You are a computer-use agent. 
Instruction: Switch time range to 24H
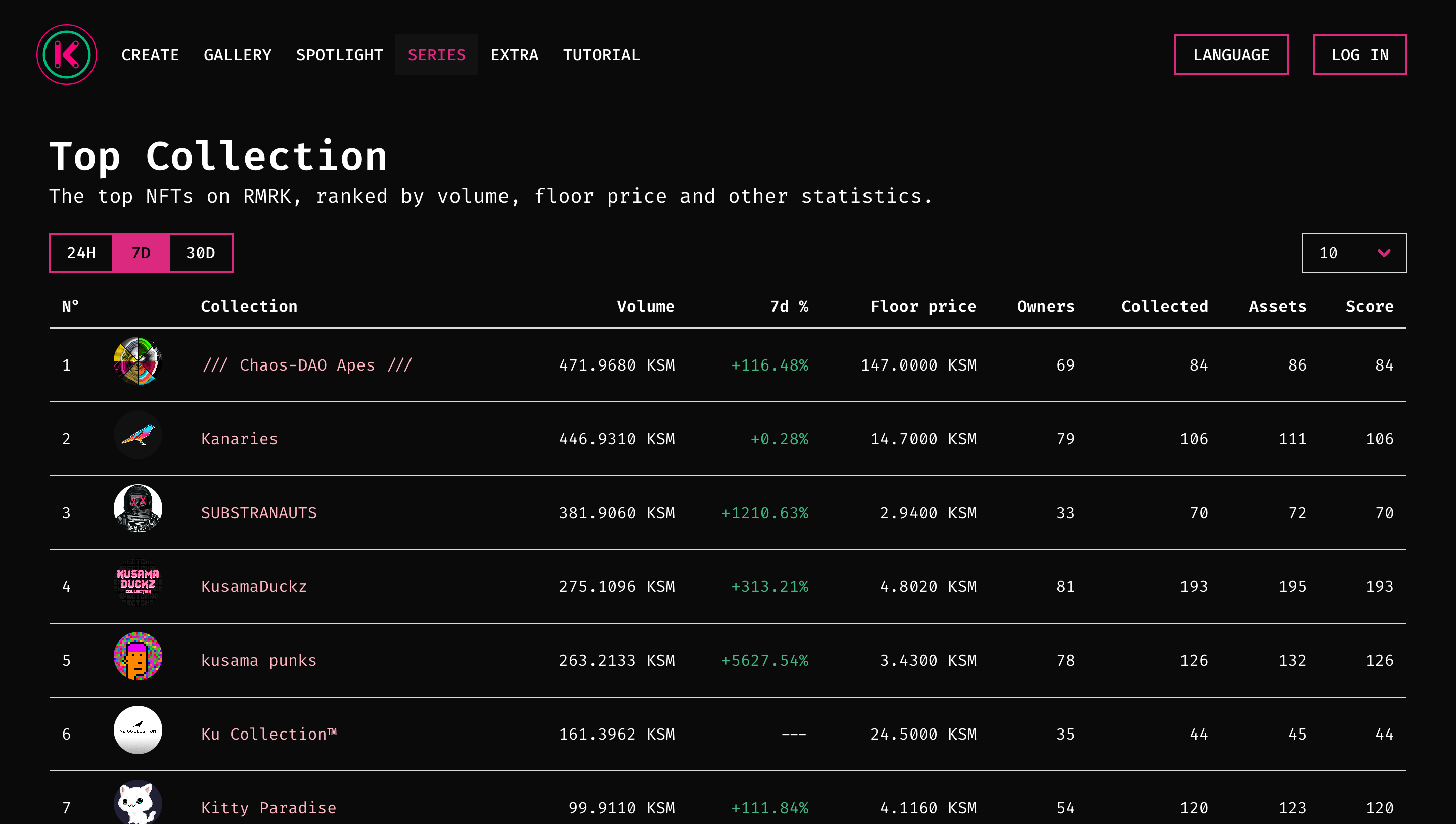pyautogui.click(x=81, y=253)
